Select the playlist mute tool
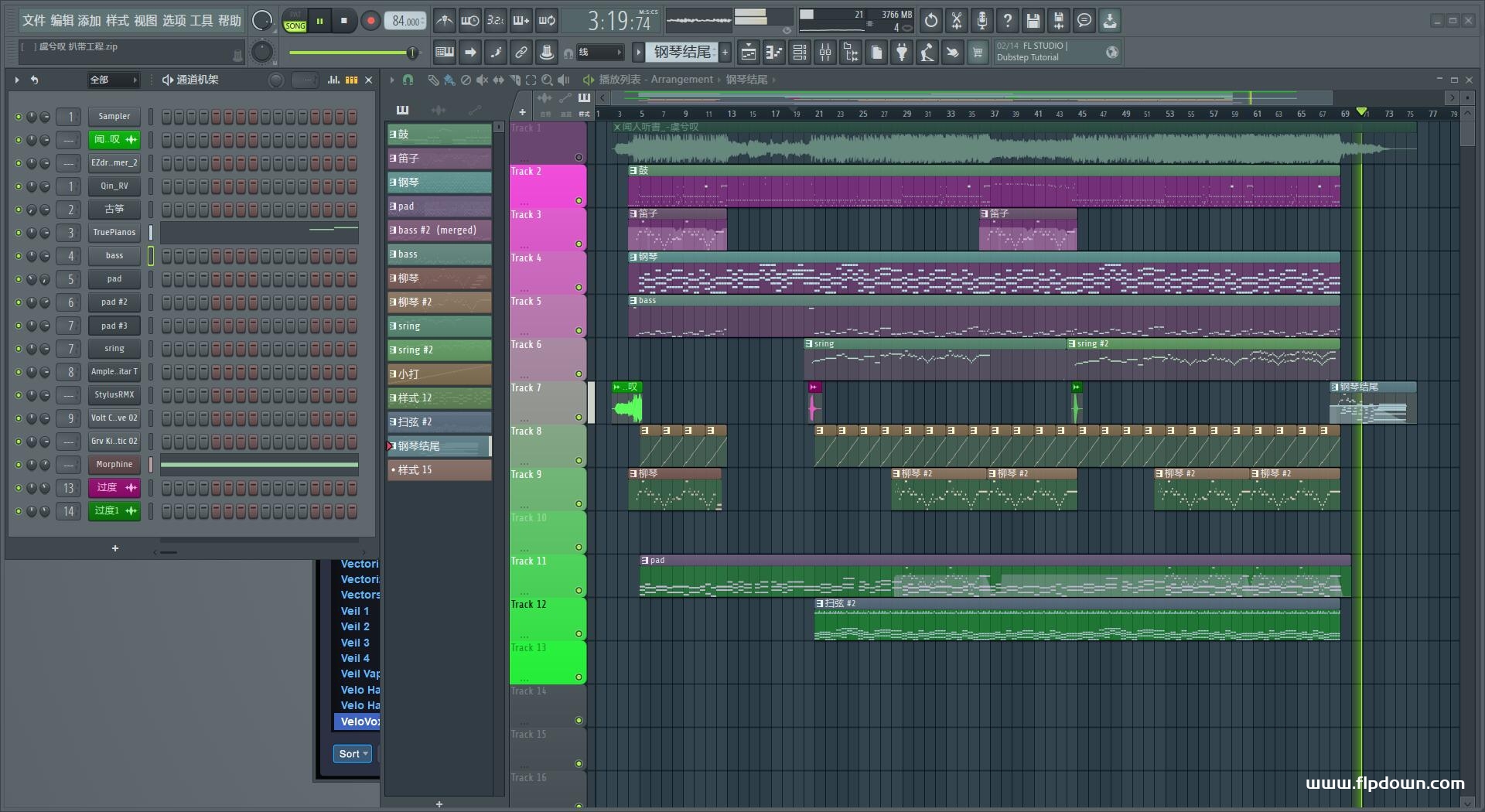Image resolution: width=1485 pixels, height=812 pixels. [x=482, y=80]
